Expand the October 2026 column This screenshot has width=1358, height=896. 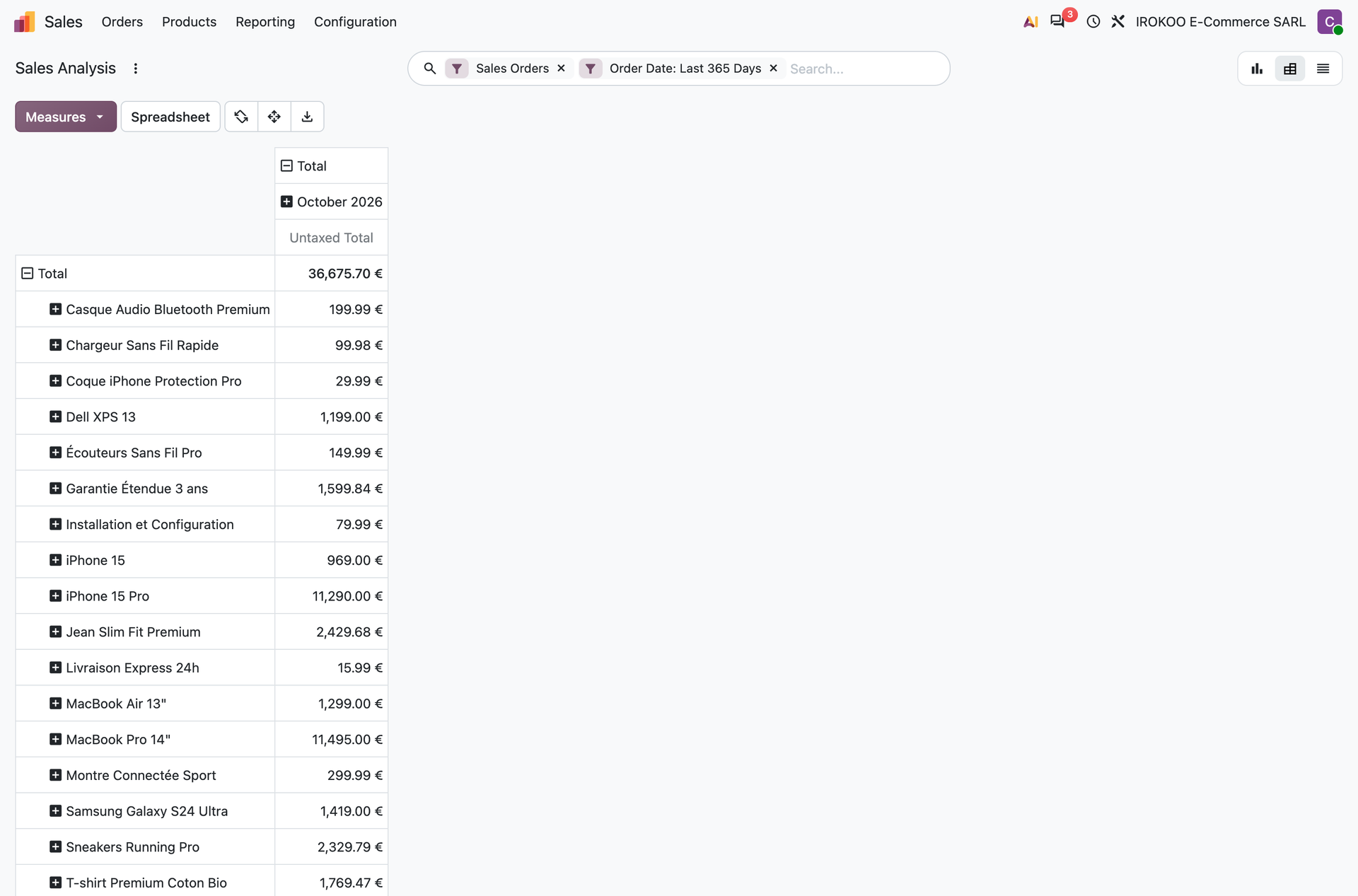[286, 202]
